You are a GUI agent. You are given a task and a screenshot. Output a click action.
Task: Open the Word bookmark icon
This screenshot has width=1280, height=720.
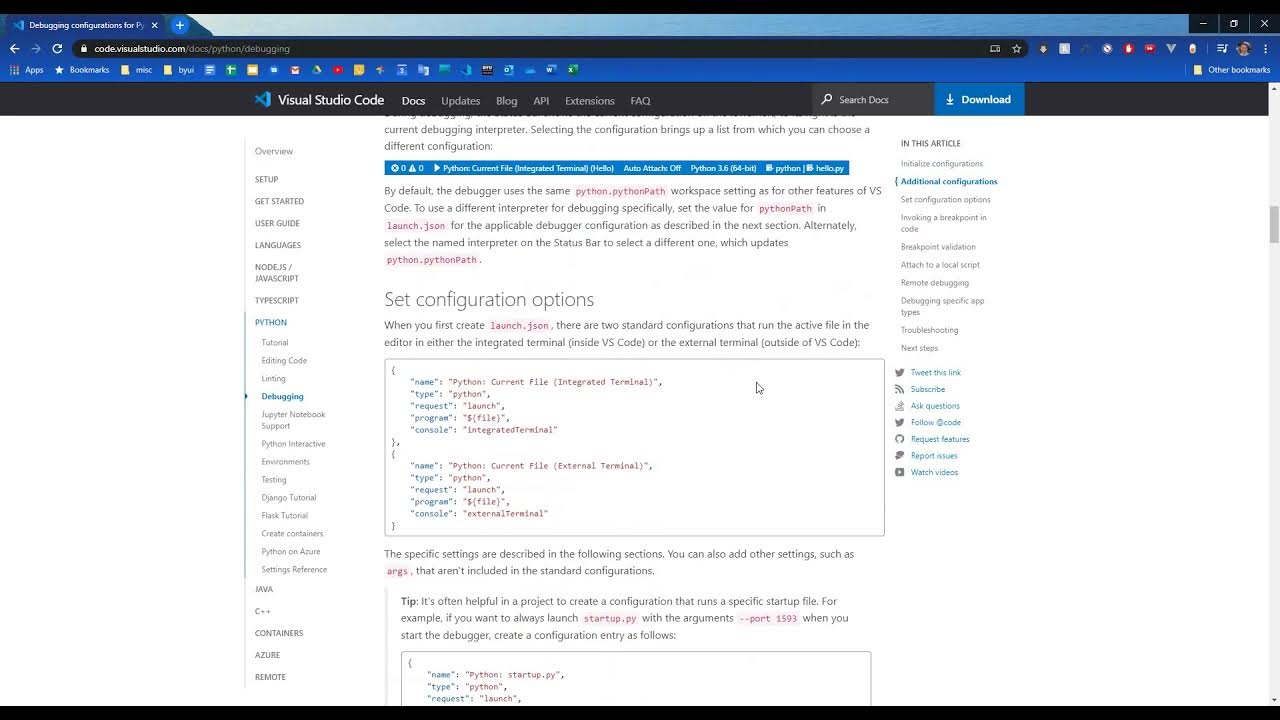tap(551, 70)
